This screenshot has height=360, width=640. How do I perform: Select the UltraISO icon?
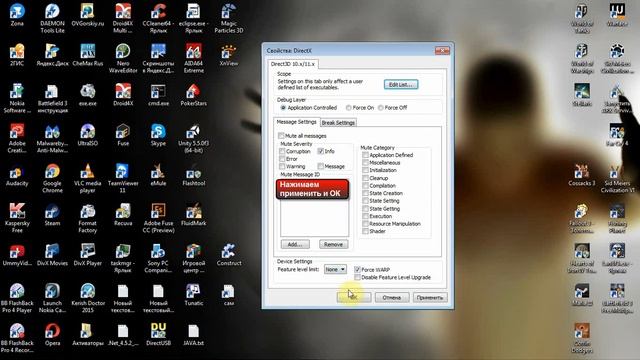click(x=88, y=135)
